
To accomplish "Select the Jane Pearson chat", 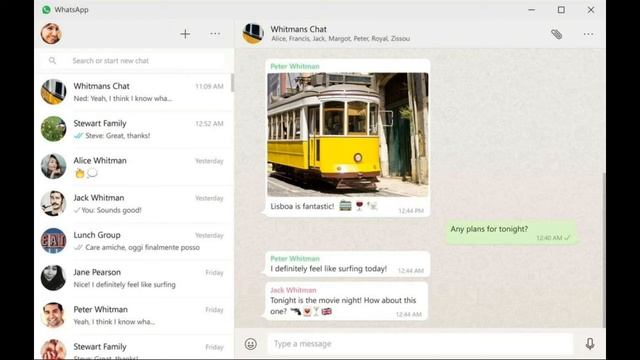I will coord(133,278).
